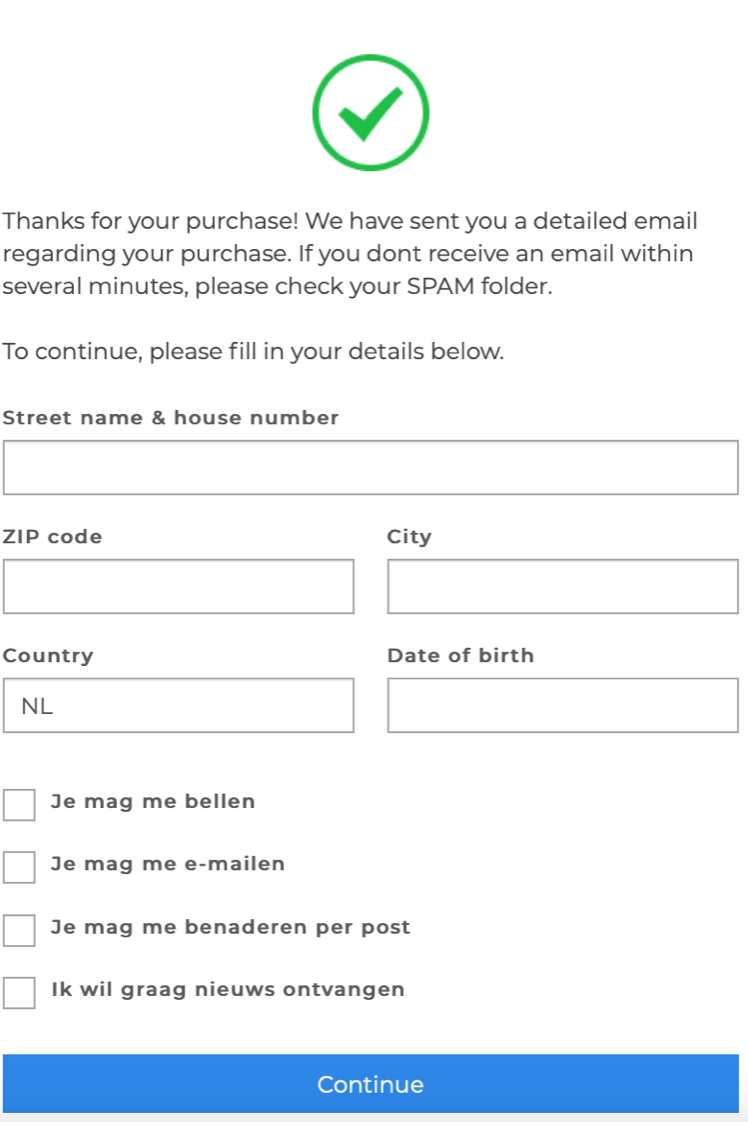Viewport: 748px width, 1122px height.
Task: Click the 'Country' label text
Action: click(x=48, y=656)
